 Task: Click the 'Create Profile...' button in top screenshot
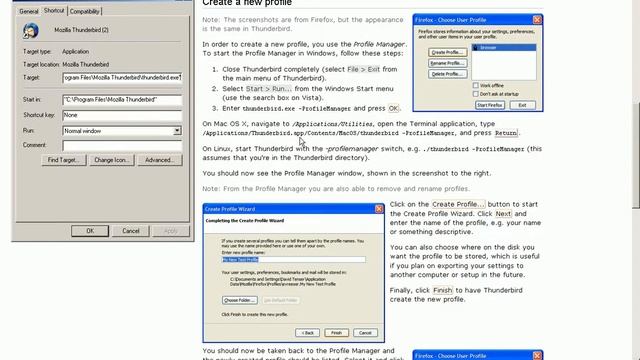tap(447, 52)
